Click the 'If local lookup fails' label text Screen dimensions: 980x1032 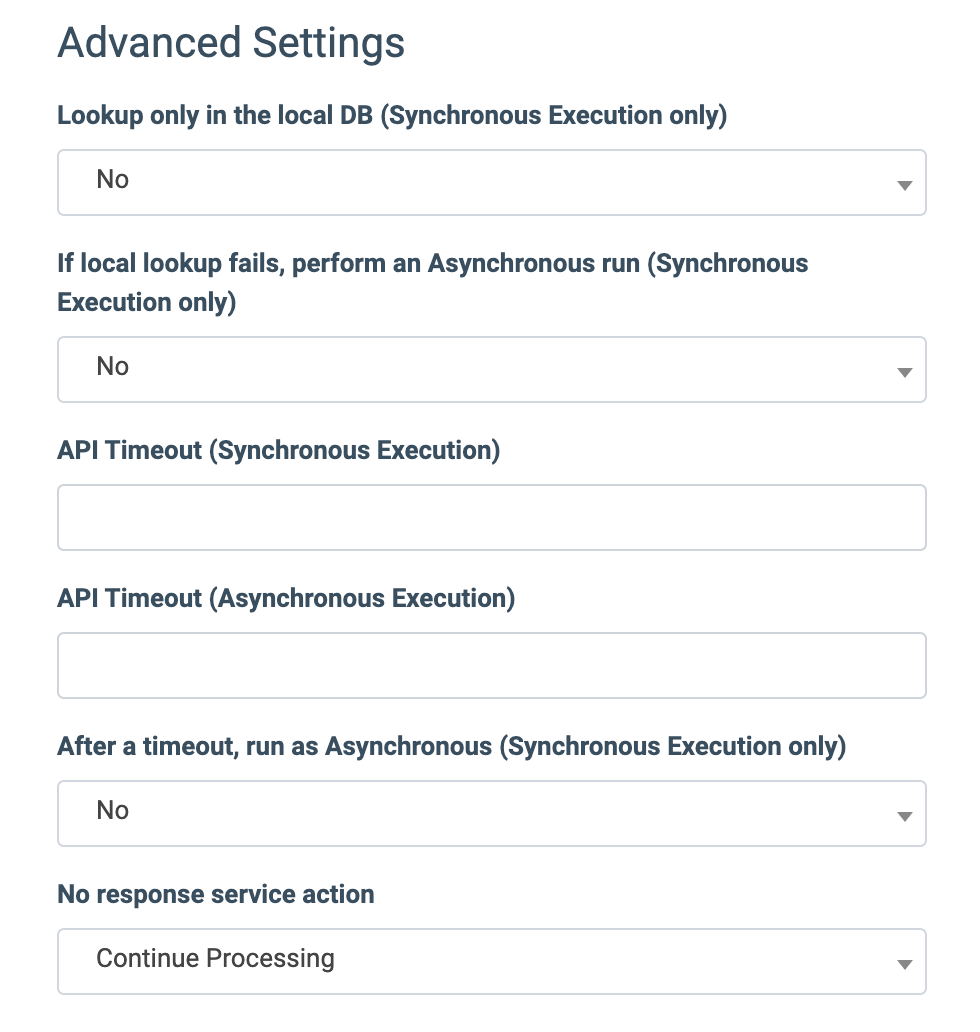tap(432, 282)
